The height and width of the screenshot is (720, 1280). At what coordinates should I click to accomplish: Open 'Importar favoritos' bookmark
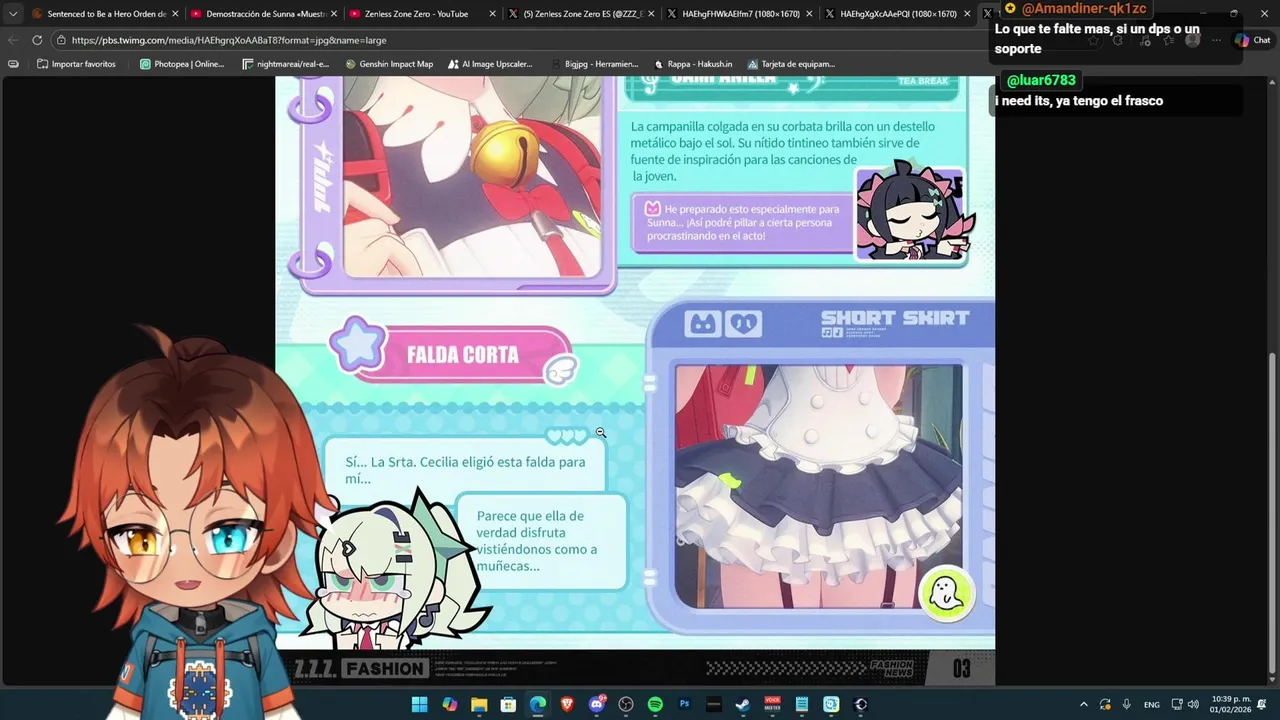76,64
